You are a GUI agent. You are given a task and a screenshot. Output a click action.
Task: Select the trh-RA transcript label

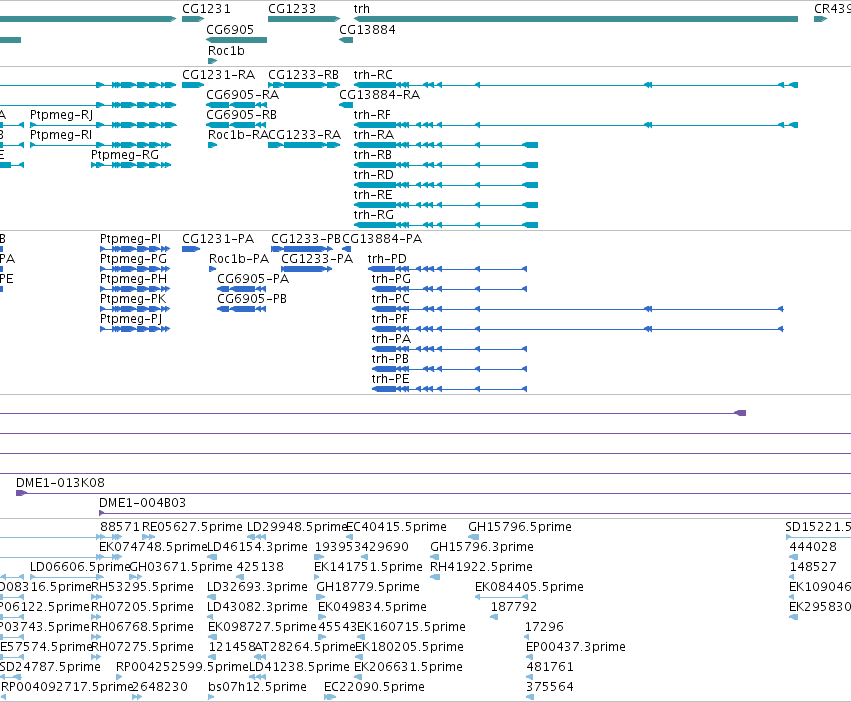(x=373, y=135)
